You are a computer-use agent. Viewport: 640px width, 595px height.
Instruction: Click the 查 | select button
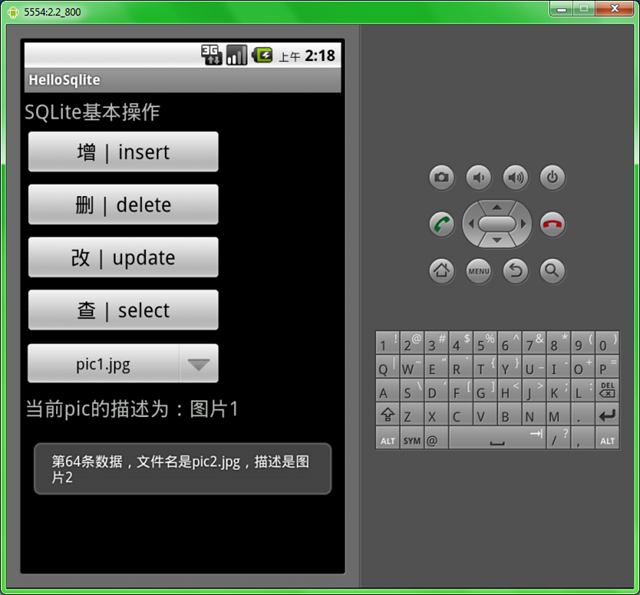pos(123,310)
